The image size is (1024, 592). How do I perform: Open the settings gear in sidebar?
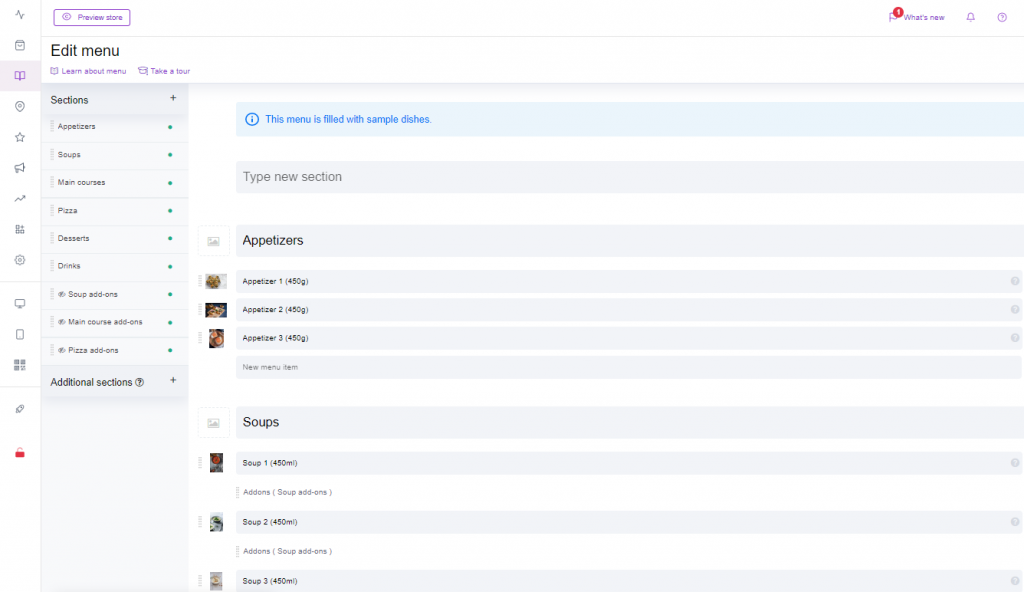tap(19, 260)
